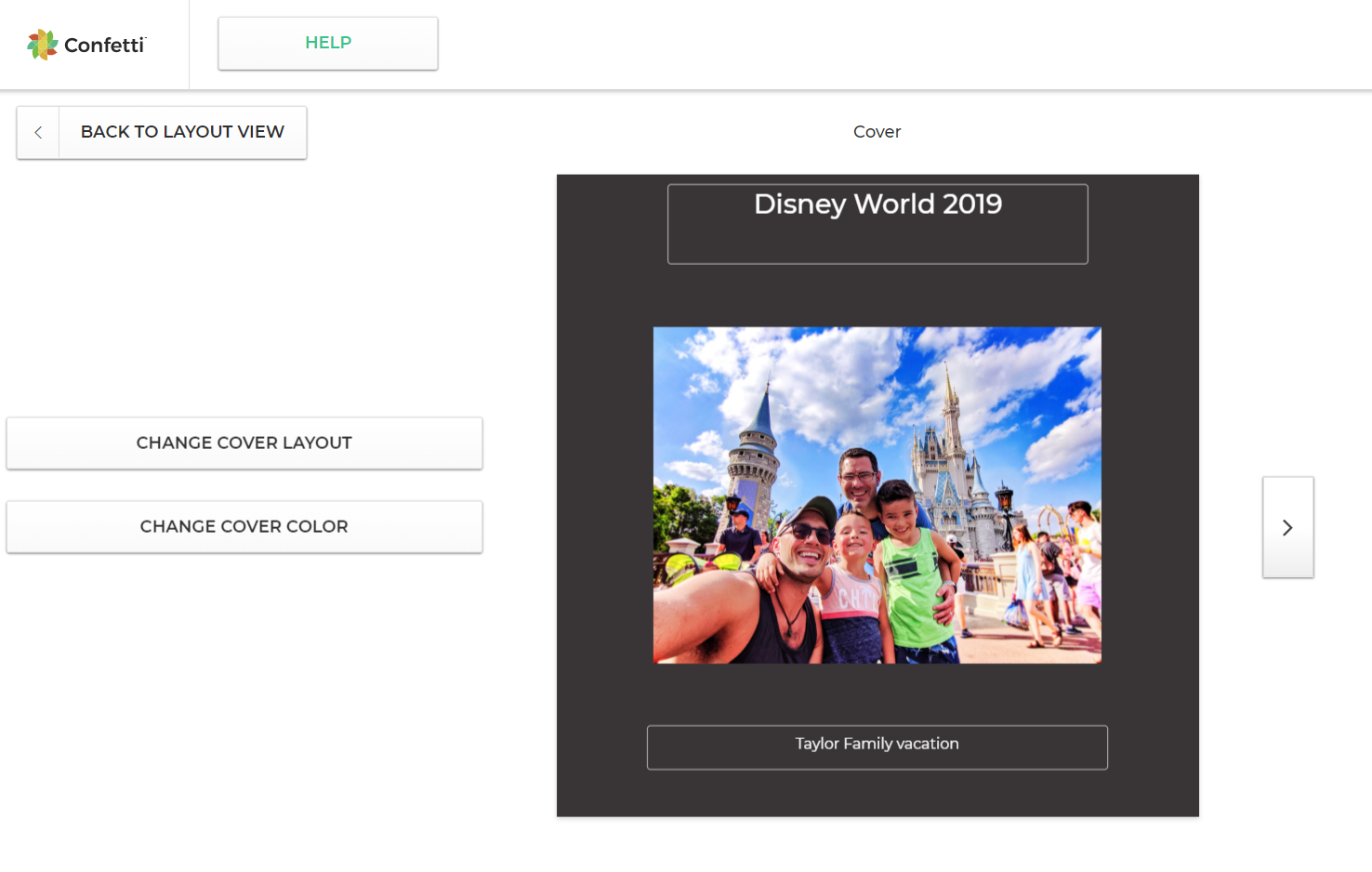Click the Cover page label
This screenshot has height=872, width=1372.
[877, 132]
